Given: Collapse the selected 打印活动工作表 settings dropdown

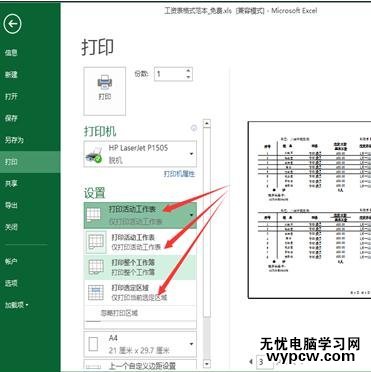Looking at the screenshot, I should click(140, 215).
